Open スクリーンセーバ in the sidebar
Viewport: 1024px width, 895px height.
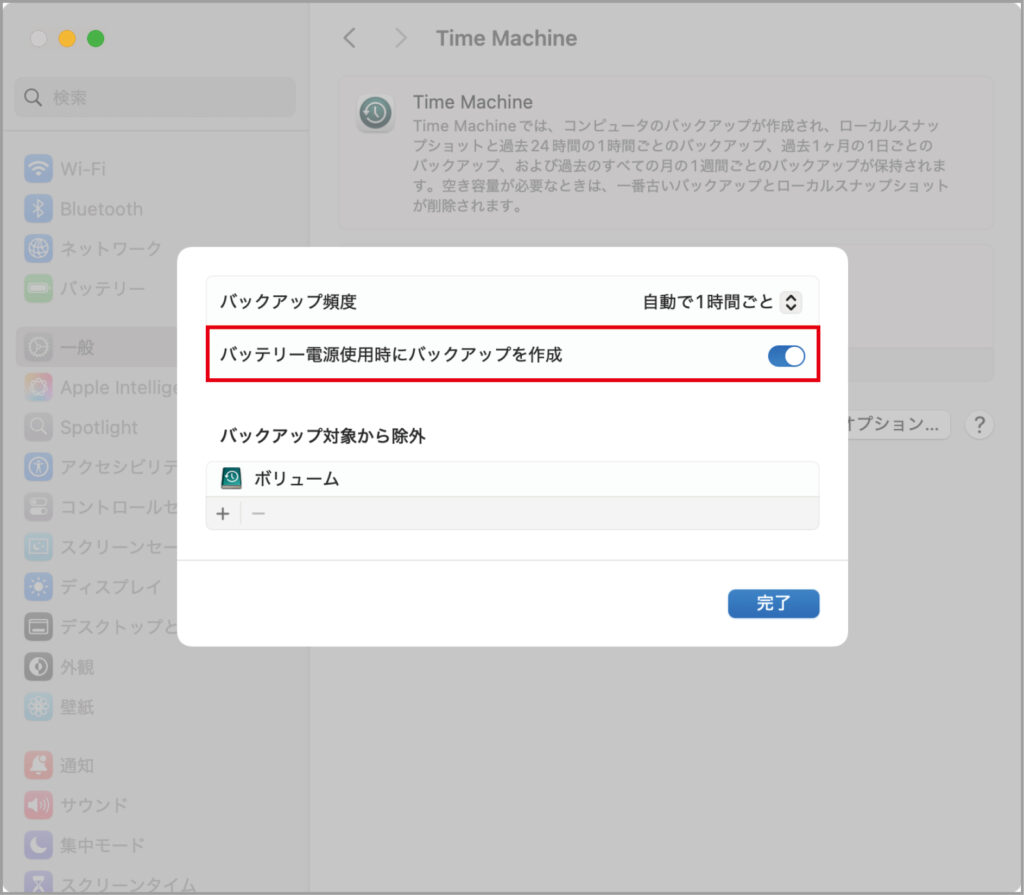(x=101, y=546)
